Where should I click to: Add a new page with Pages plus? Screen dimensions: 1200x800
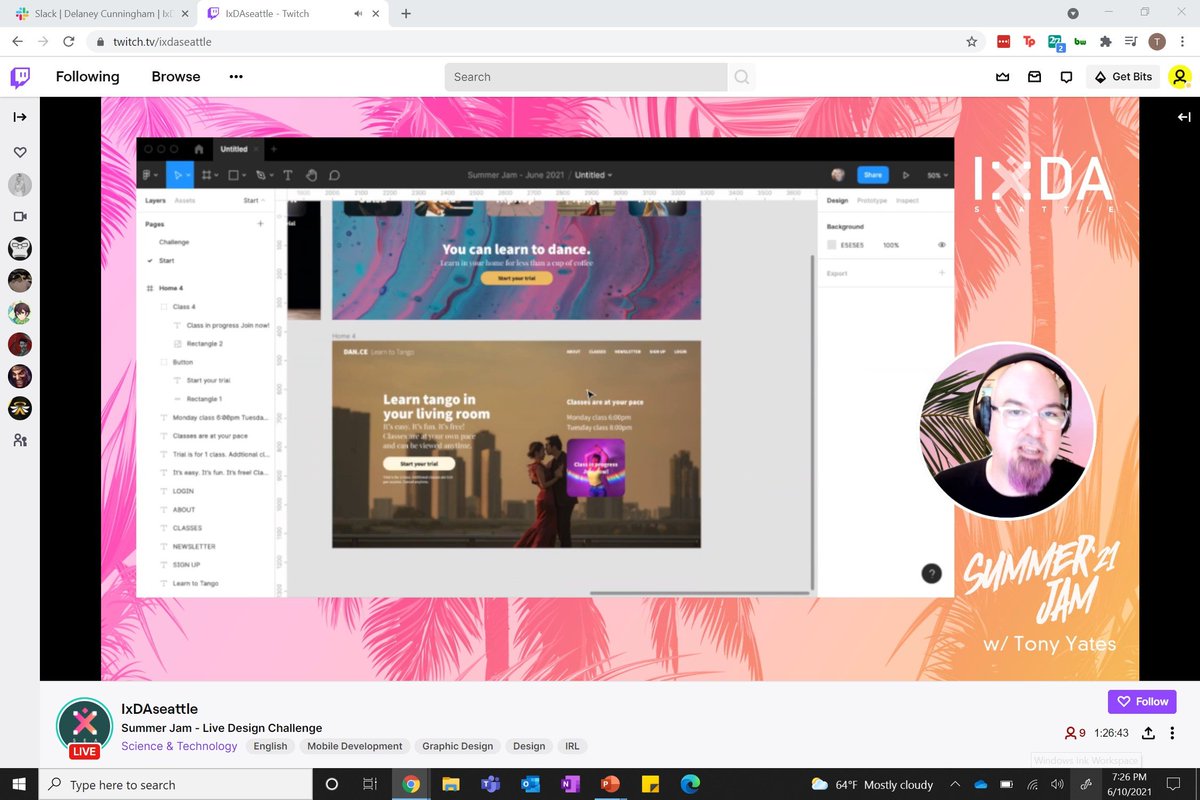tap(261, 224)
